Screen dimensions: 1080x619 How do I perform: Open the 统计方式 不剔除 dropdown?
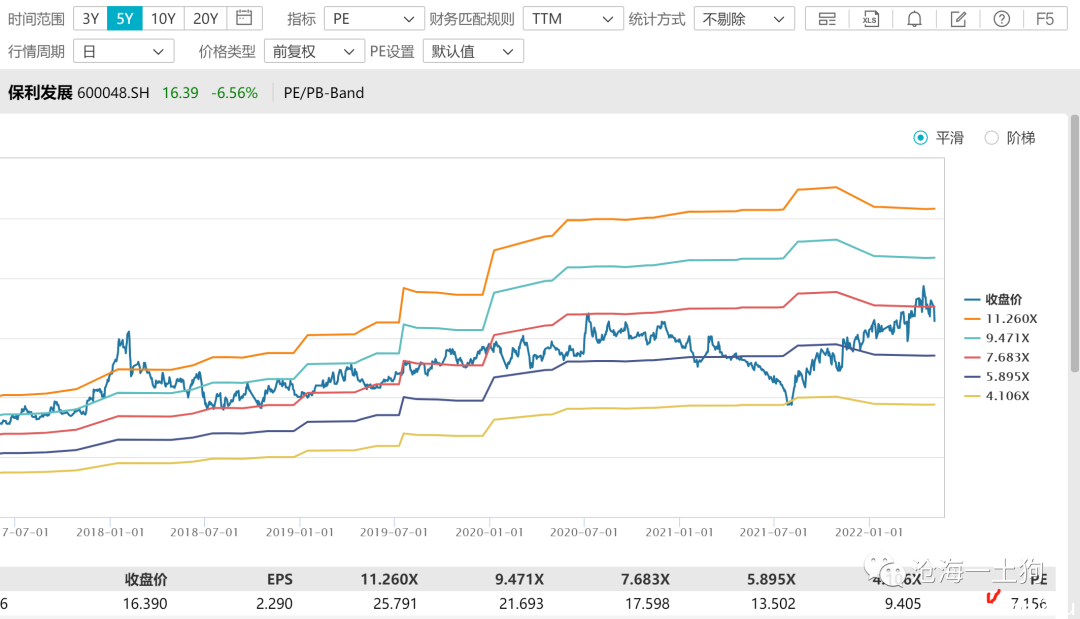point(744,19)
